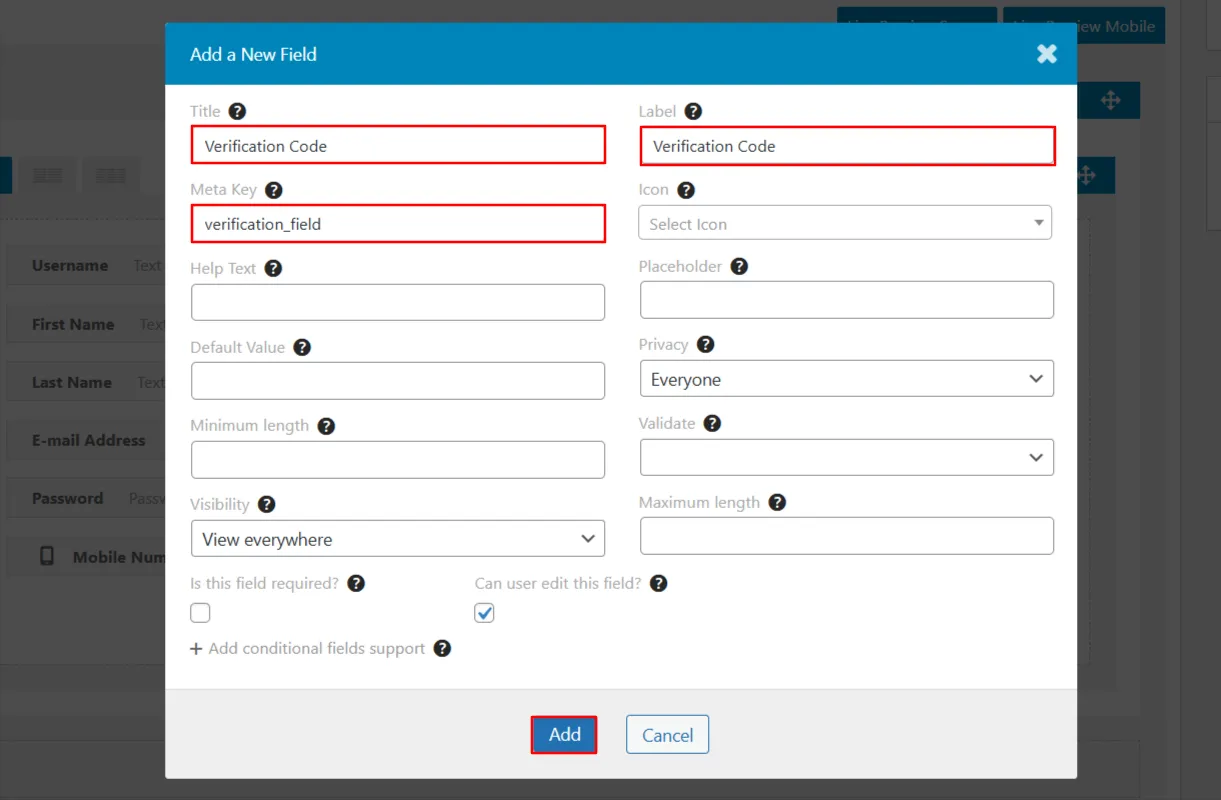Image resolution: width=1221 pixels, height=800 pixels.
Task: Click the Cancel button
Action: (667, 734)
